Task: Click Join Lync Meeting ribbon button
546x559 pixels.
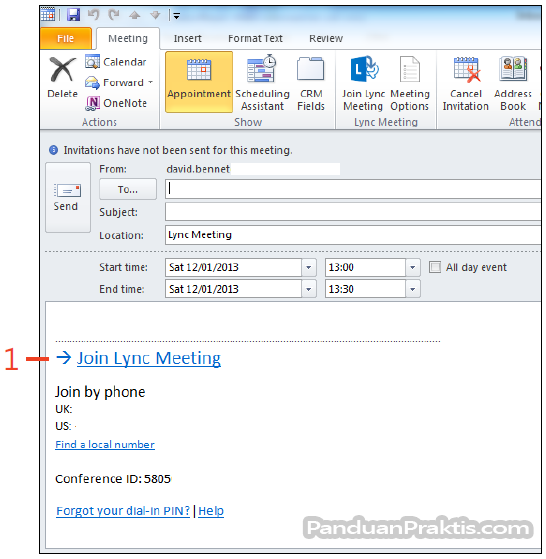Action: click(363, 83)
